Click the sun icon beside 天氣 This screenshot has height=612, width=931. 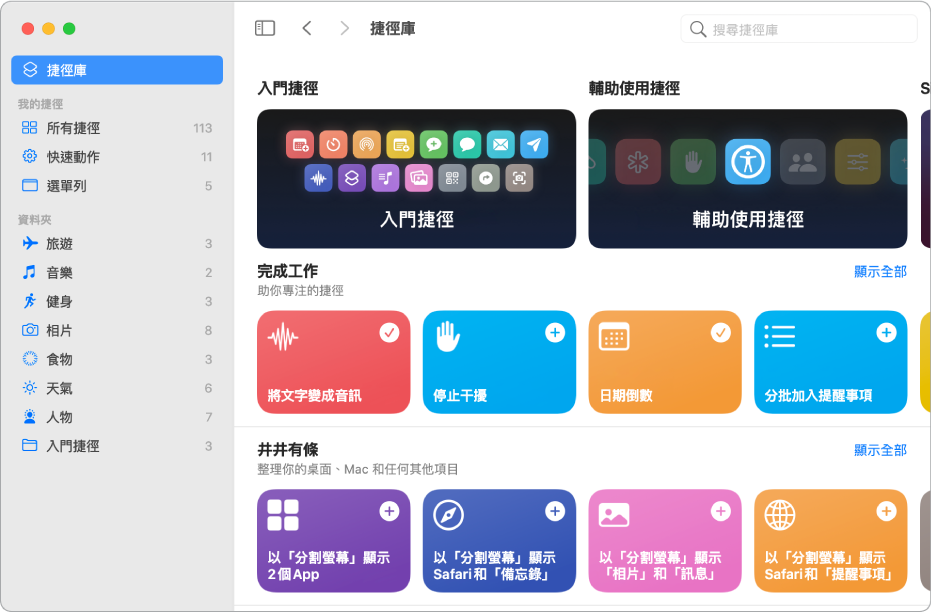click(30, 388)
